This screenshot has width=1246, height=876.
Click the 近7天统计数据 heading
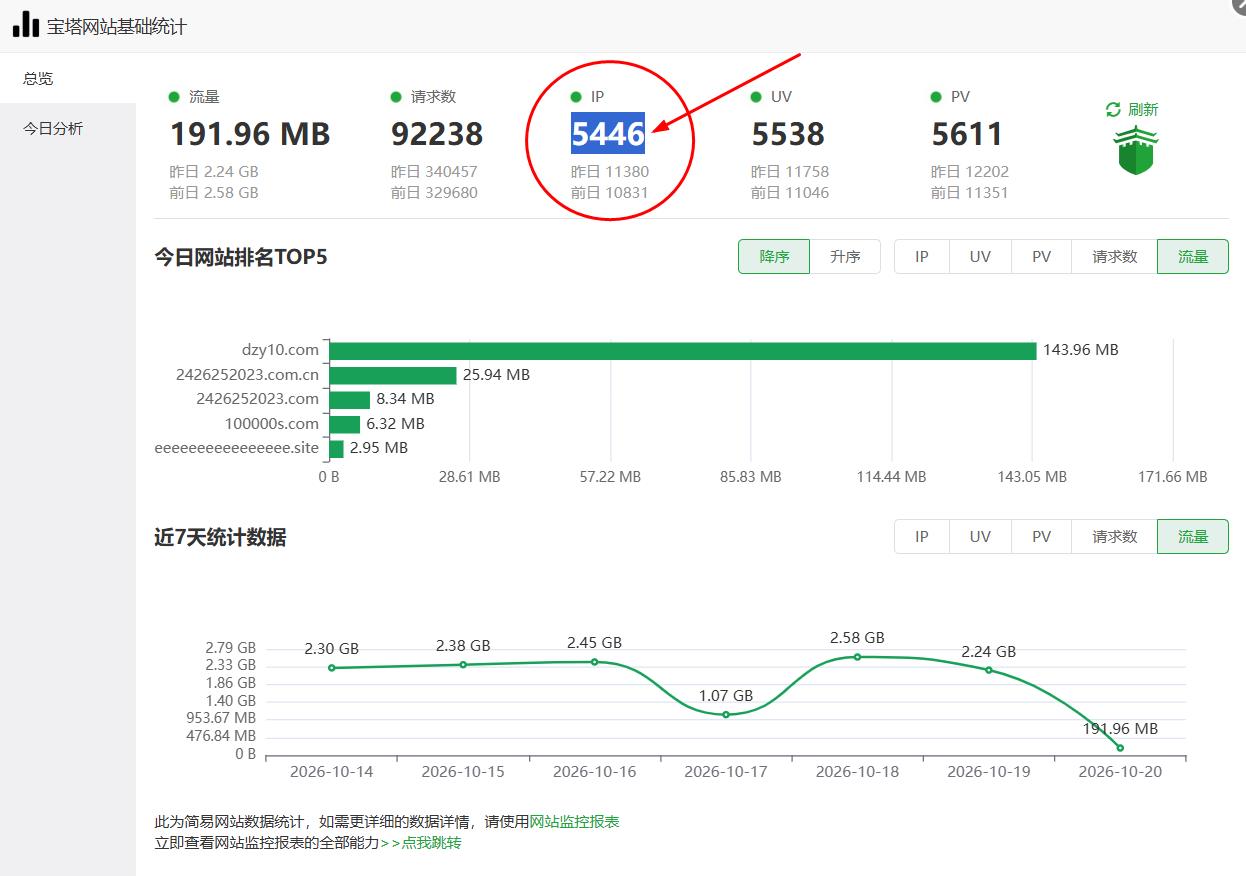point(220,537)
